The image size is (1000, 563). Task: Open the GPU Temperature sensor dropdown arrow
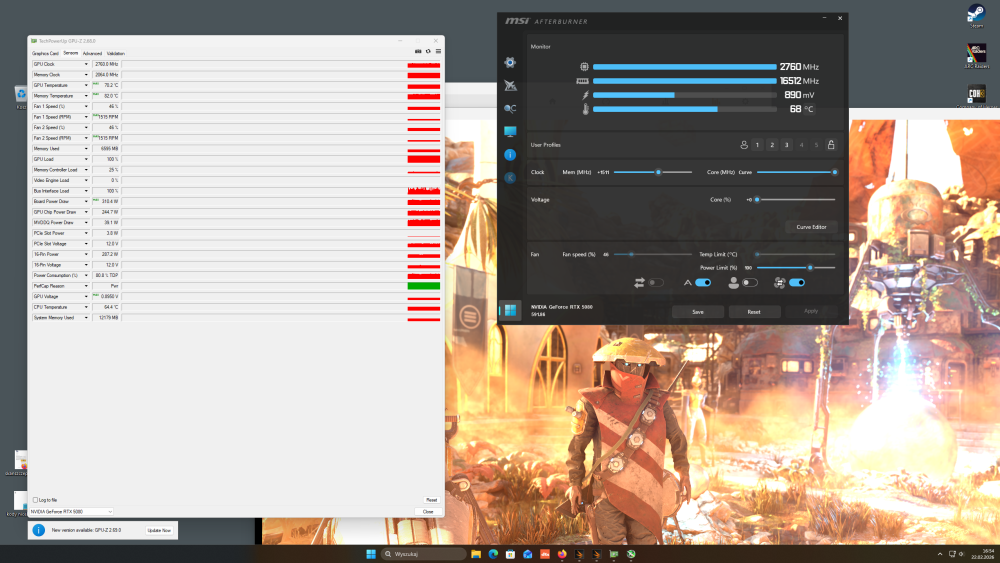pyautogui.click(x=86, y=85)
